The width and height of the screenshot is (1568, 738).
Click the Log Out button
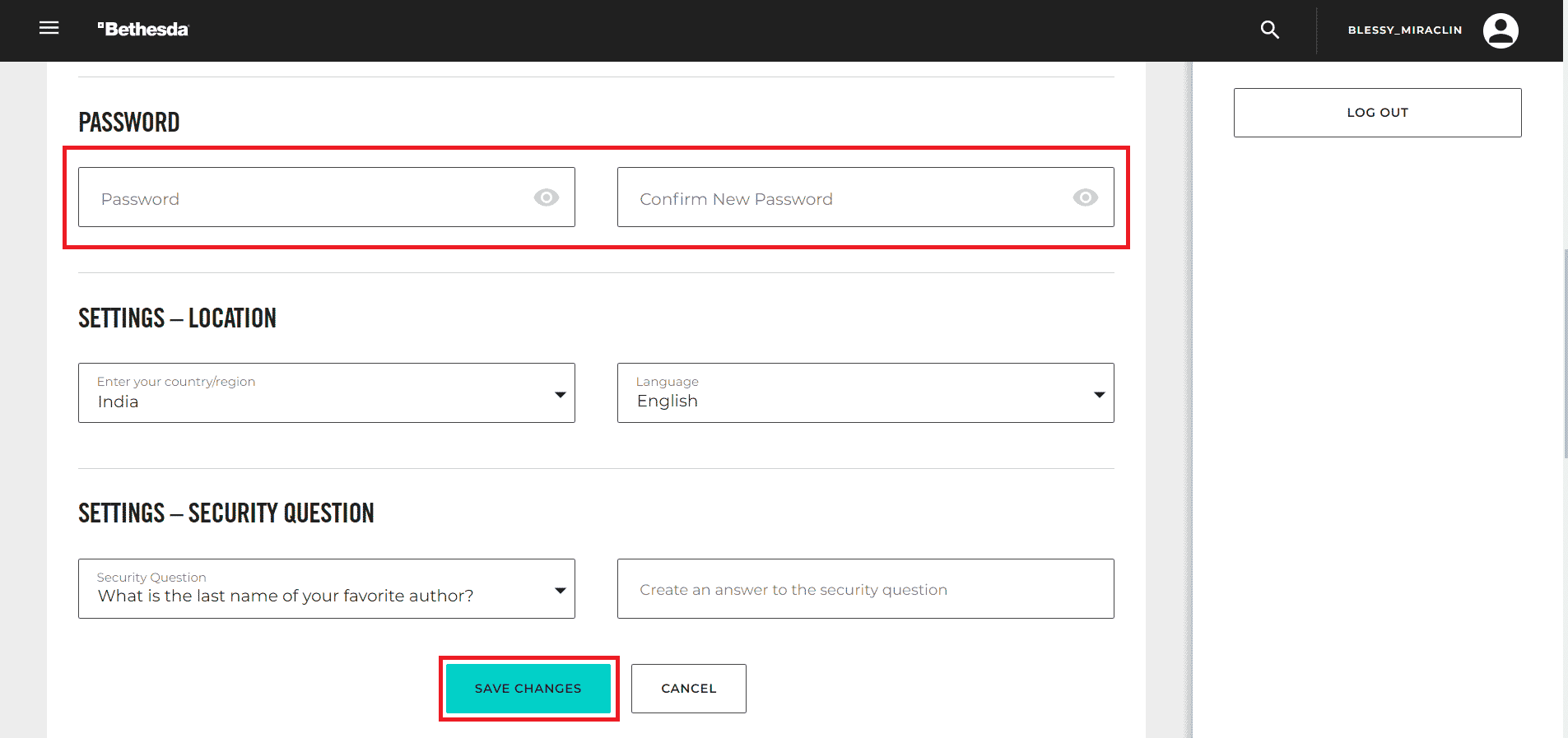pyautogui.click(x=1378, y=113)
